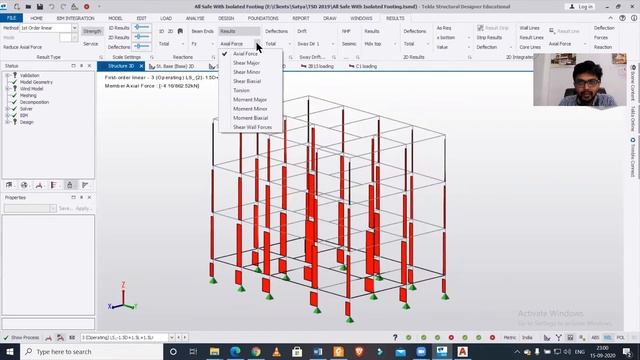Toggle the Strength result type
This screenshot has height=360, width=640.
pyautogui.click(x=92, y=31)
